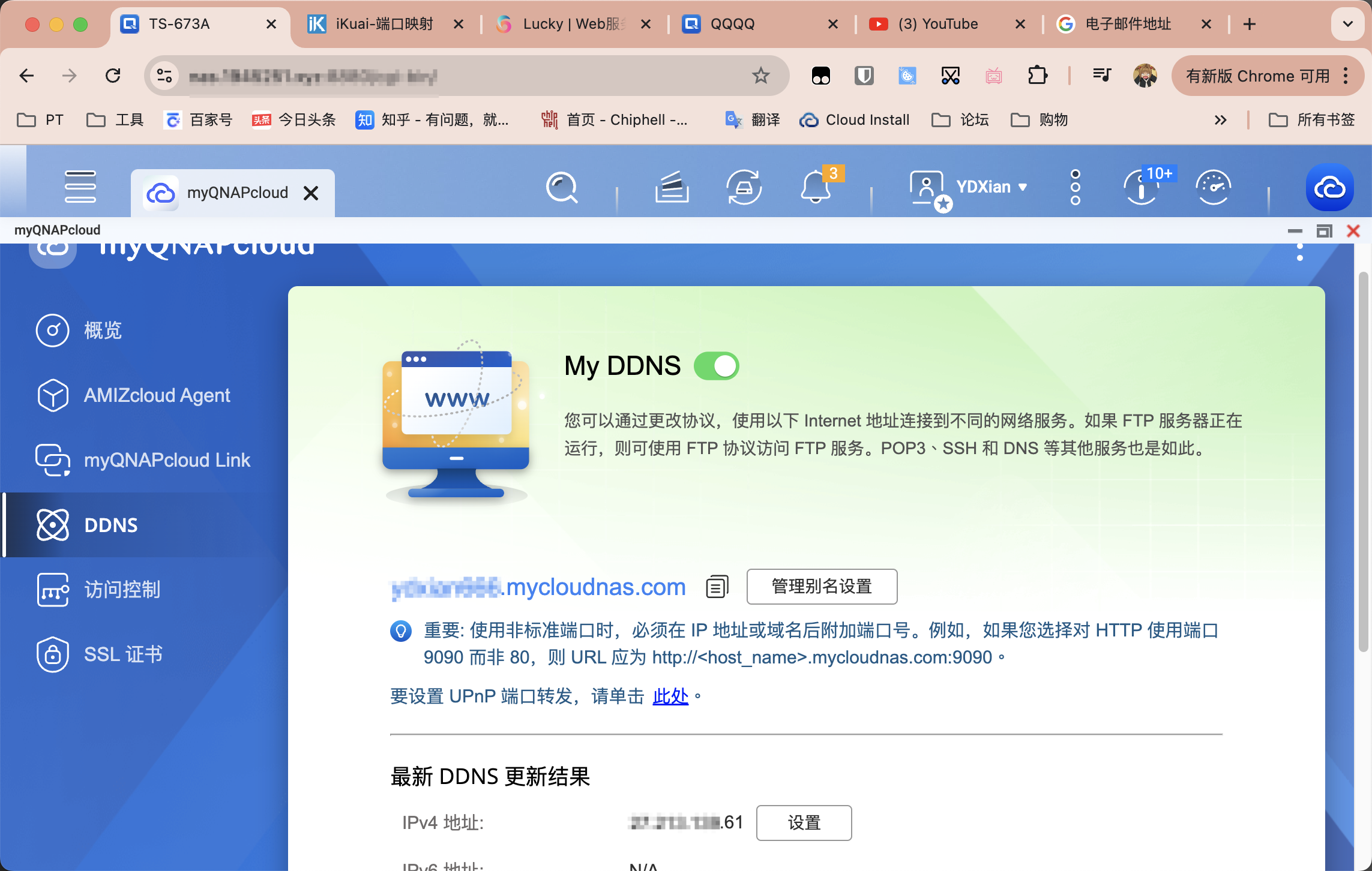The height and width of the screenshot is (871, 1372).
Task: Reload the current page
Action: [113, 76]
